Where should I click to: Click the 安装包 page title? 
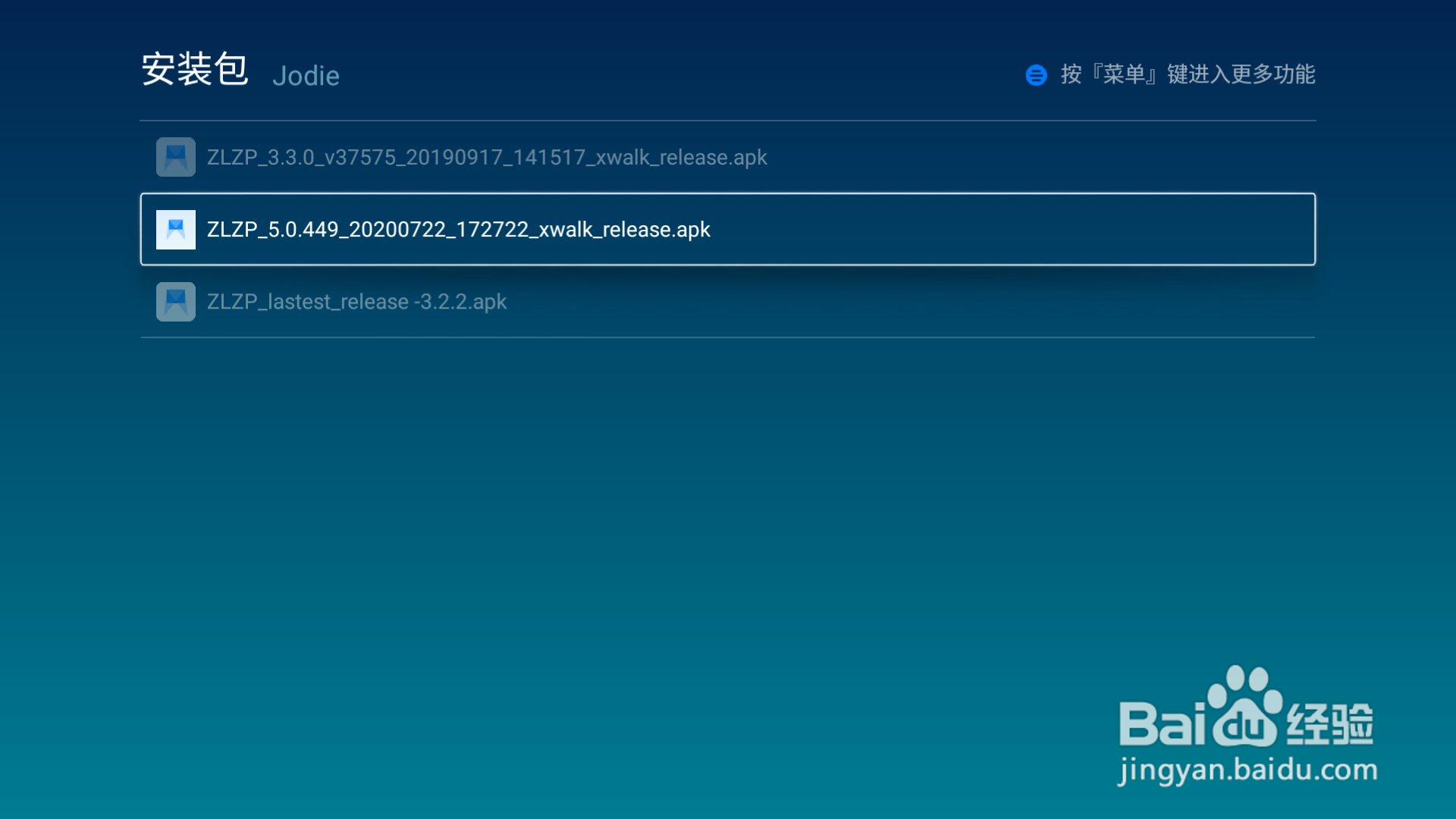195,70
